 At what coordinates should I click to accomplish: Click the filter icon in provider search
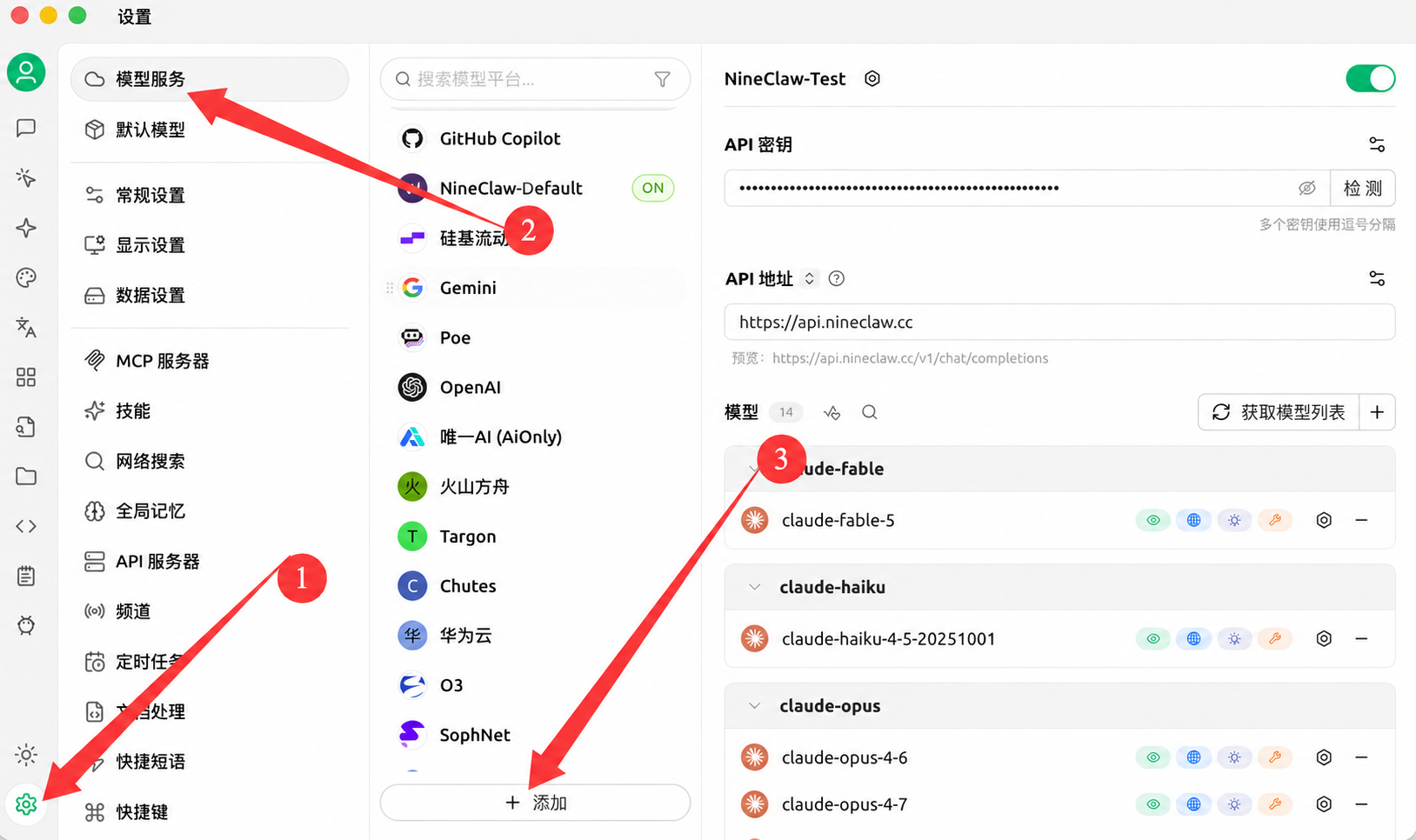tap(662, 79)
